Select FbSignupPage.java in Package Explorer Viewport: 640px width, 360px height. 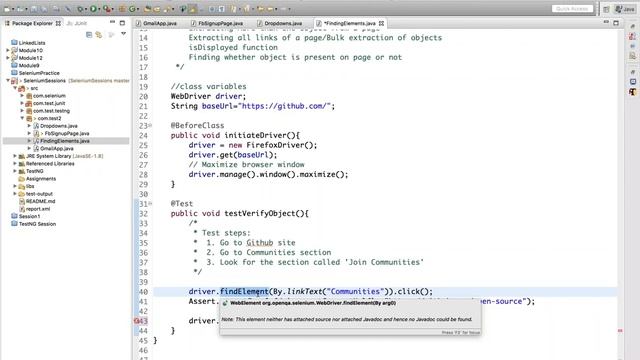67,133
